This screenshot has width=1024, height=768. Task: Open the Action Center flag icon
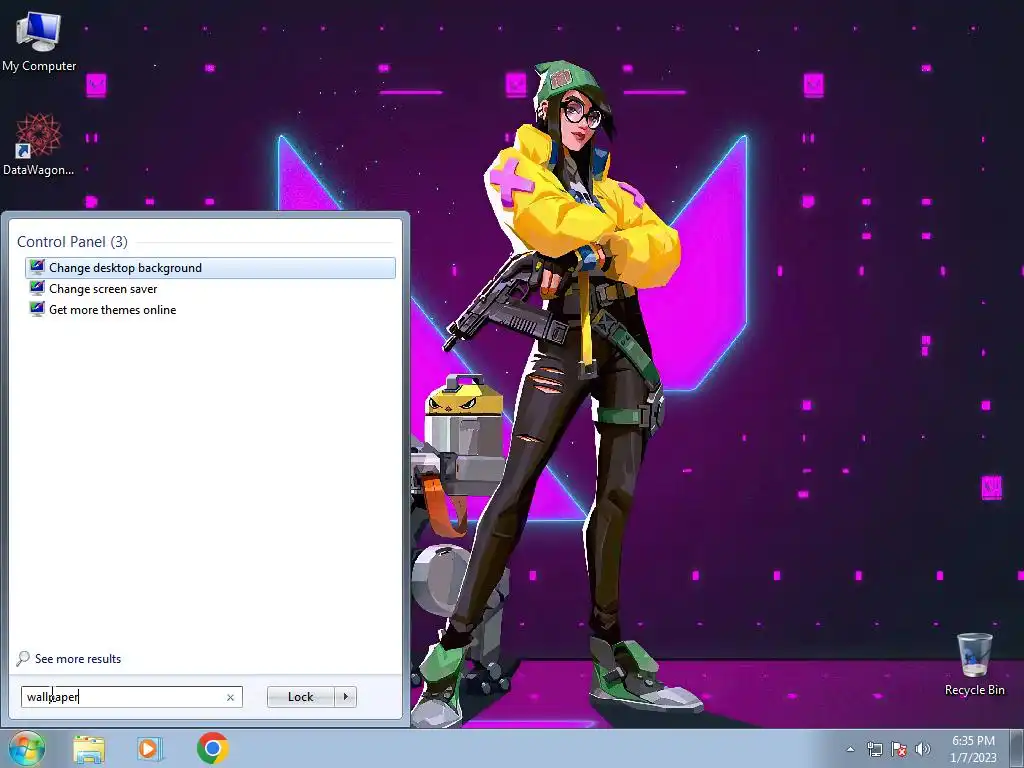click(x=899, y=749)
